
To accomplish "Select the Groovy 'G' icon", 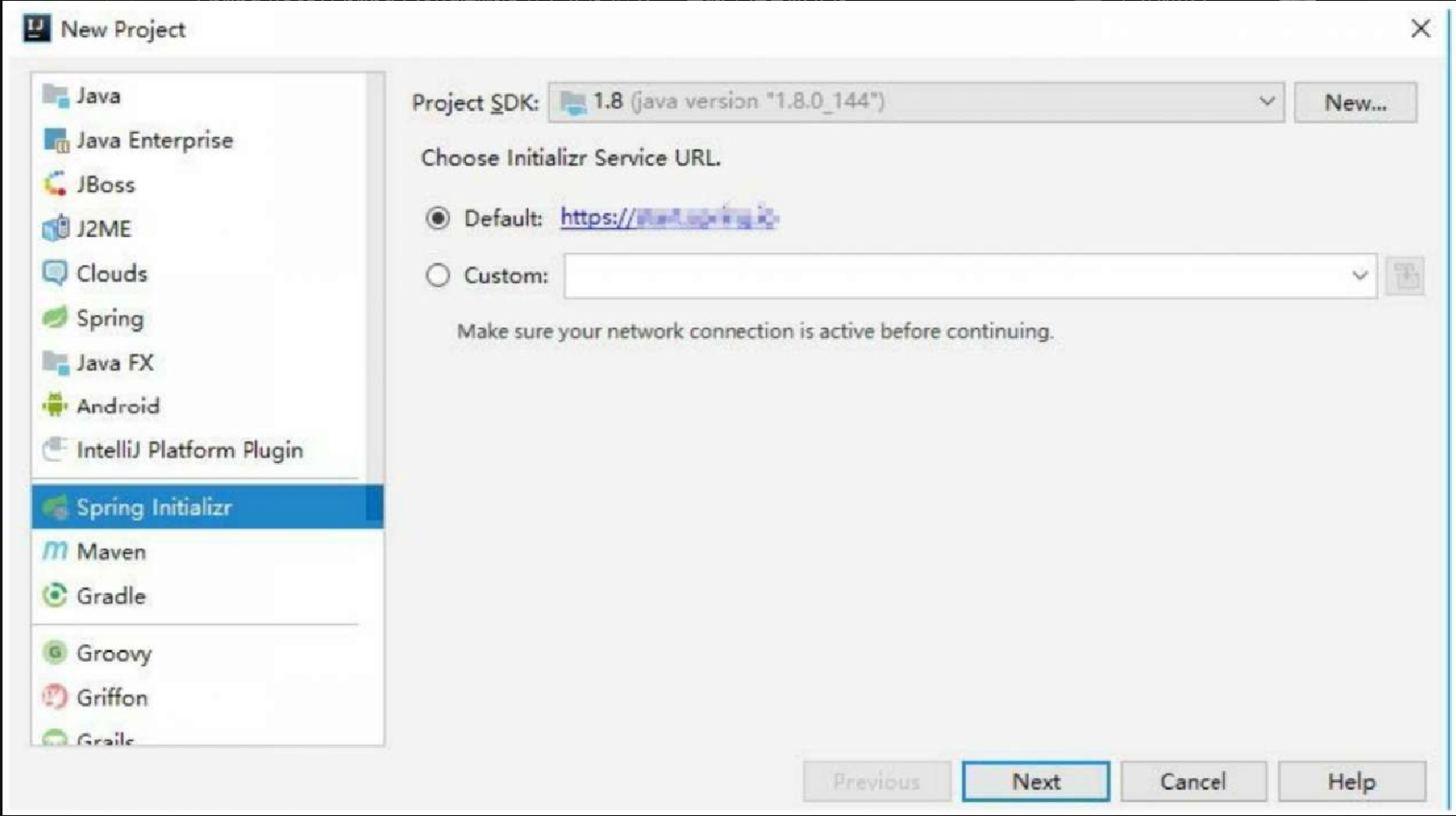I will [x=55, y=652].
